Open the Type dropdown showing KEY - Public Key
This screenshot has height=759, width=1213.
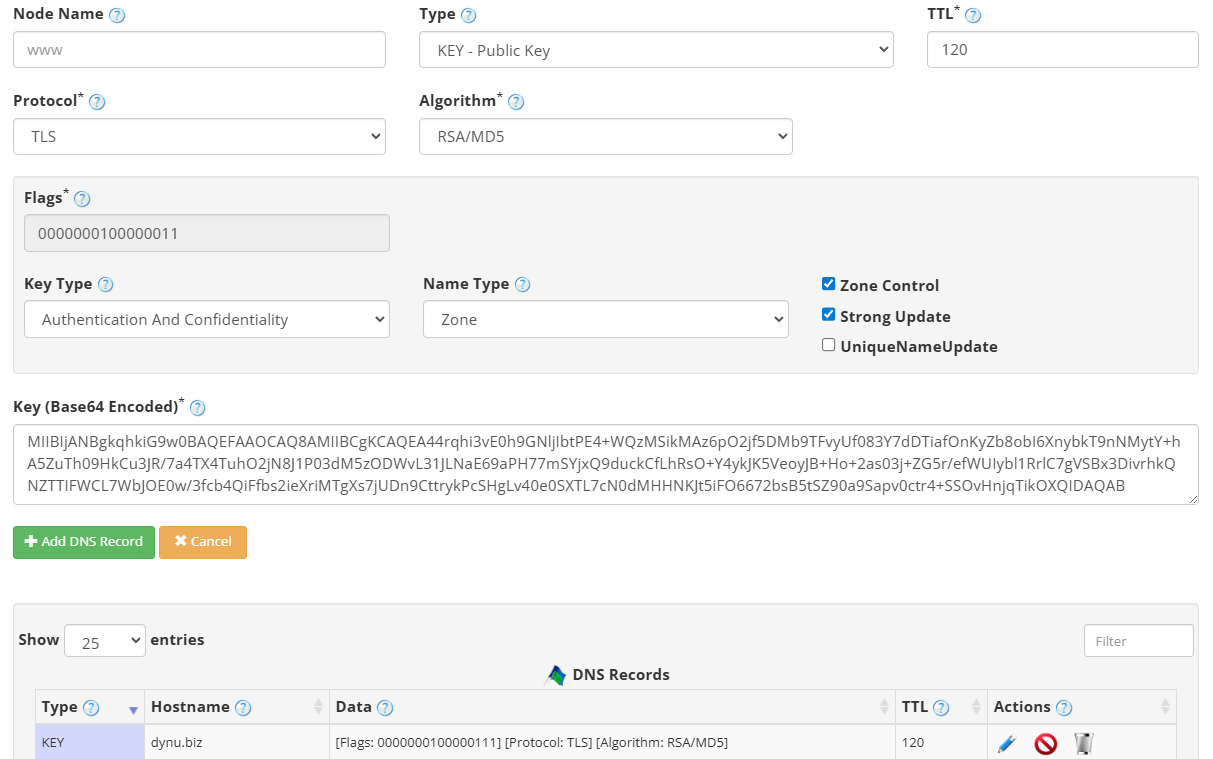point(656,49)
